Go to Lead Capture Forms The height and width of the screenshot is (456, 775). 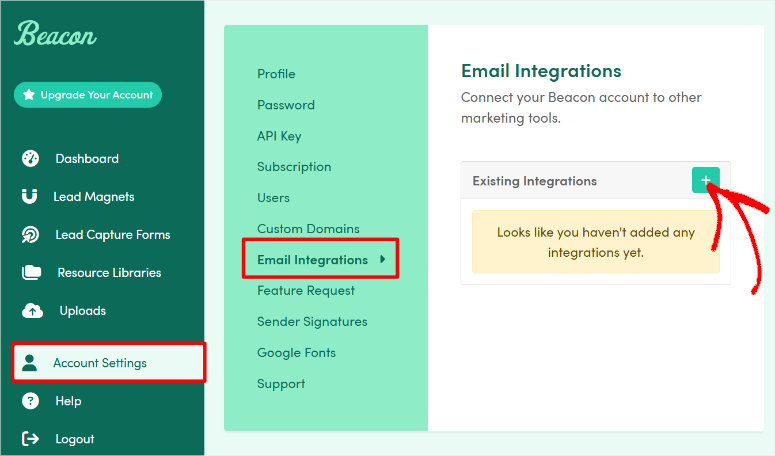pos(113,235)
